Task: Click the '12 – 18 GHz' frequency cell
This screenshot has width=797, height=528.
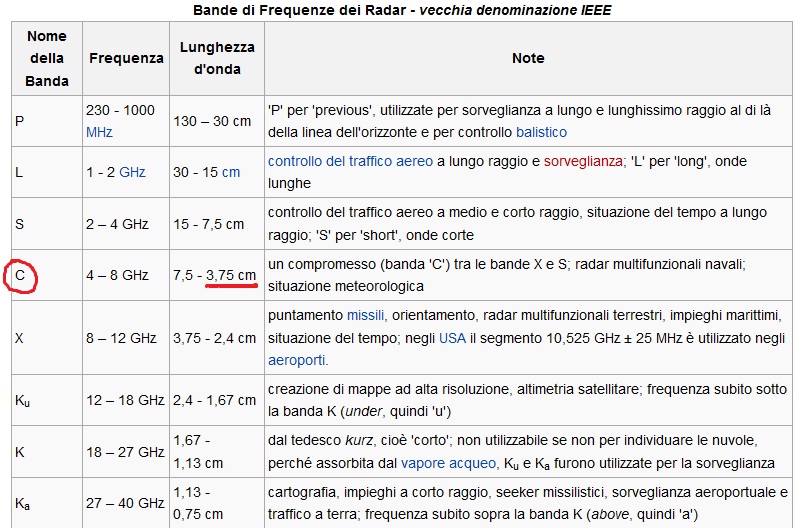Action: click(x=126, y=400)
